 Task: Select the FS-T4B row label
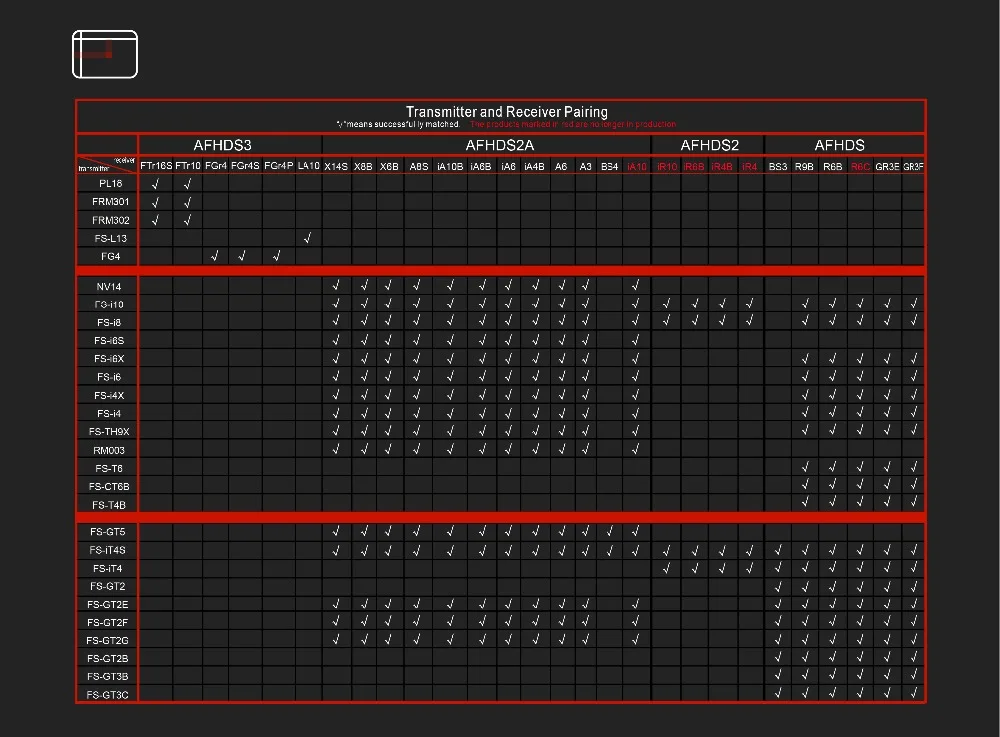click(108, 505)
